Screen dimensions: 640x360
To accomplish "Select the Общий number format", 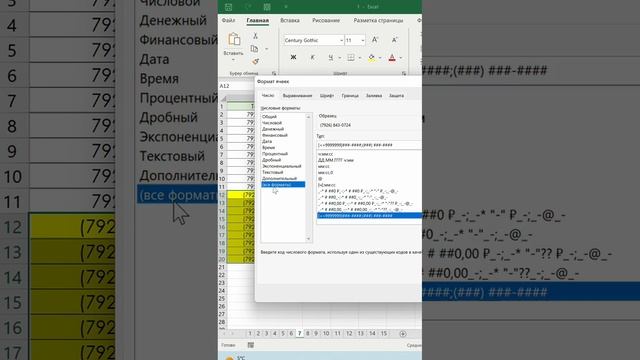I will 269,117.
